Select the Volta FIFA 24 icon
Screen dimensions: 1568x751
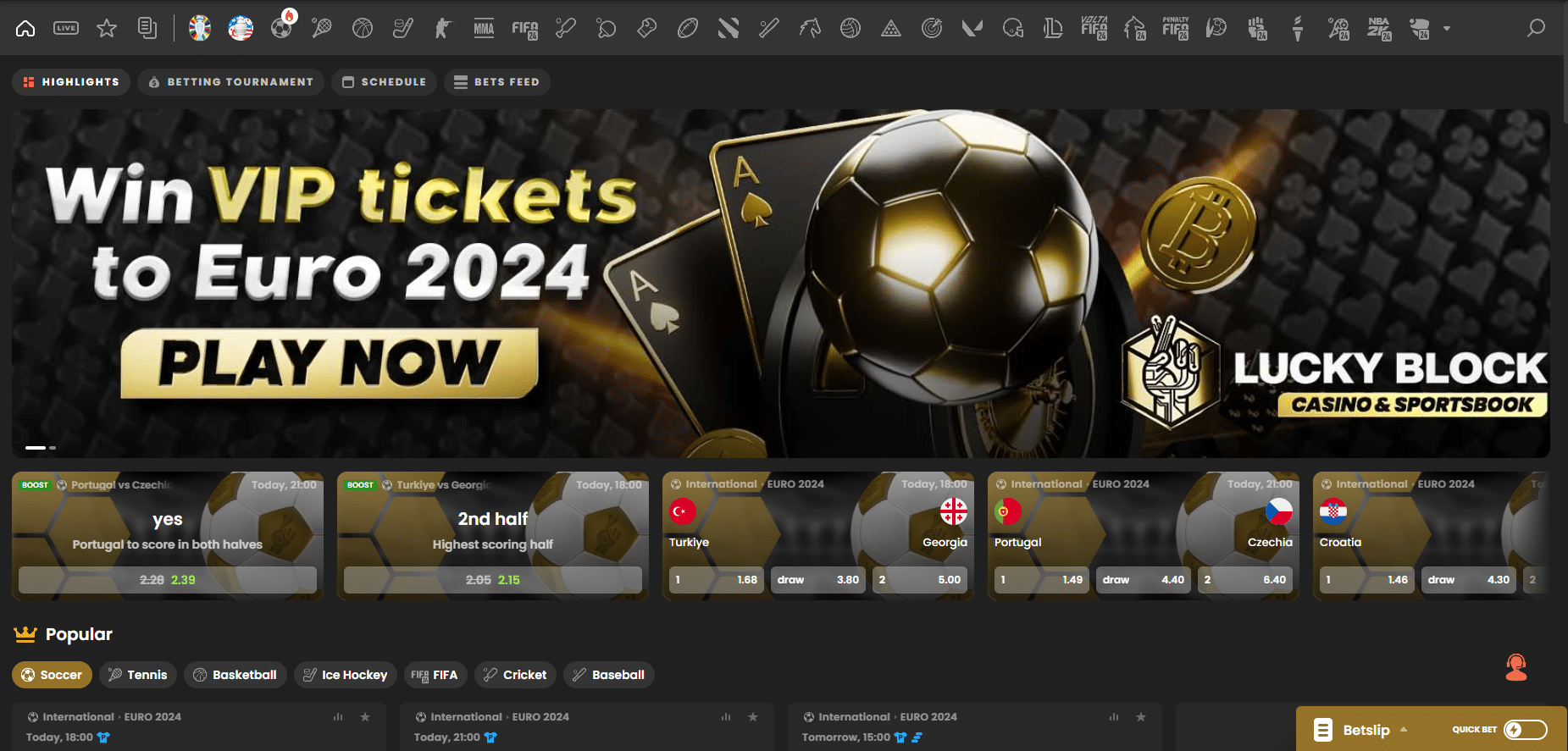click(x=1094, y=28)
